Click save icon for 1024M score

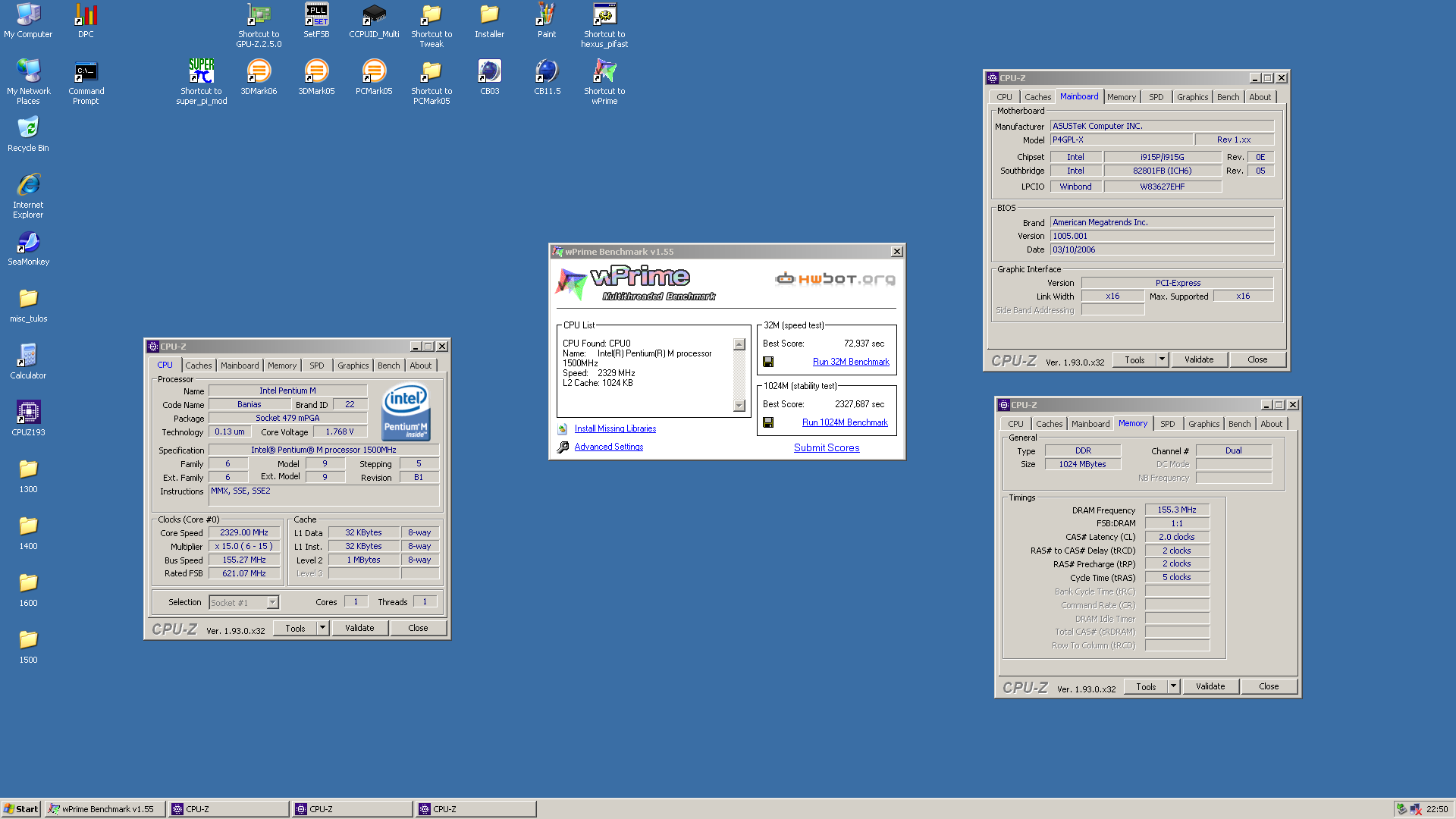pos(768,423)
